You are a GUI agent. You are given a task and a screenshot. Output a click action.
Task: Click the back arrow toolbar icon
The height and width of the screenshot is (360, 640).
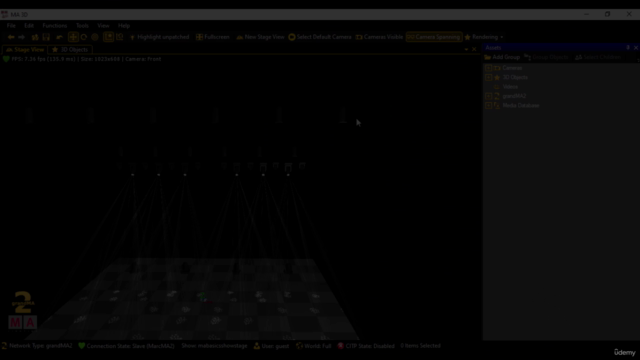click(x=11, y=37)
